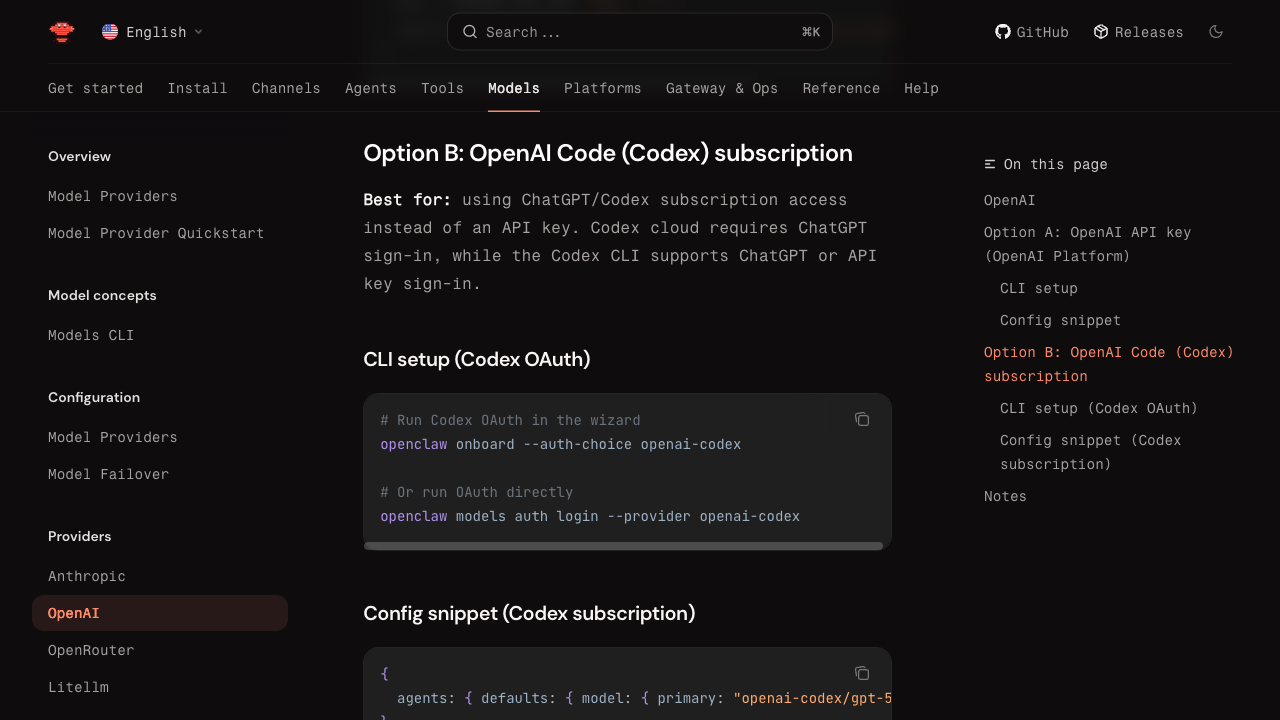Jump to Notes section in page outline
The height and width of the screenshot is (720, 1280).
coord(1005,496)
